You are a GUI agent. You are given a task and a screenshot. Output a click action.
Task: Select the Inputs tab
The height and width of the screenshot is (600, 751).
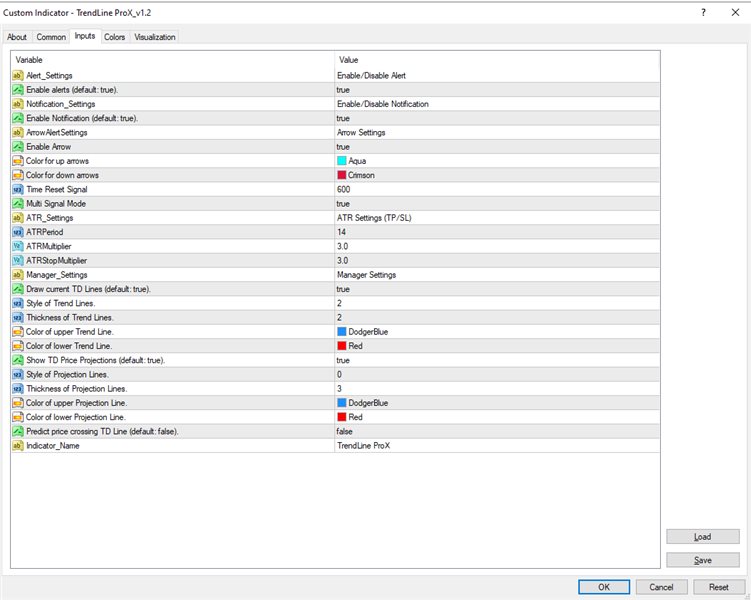tap(85, 36)
